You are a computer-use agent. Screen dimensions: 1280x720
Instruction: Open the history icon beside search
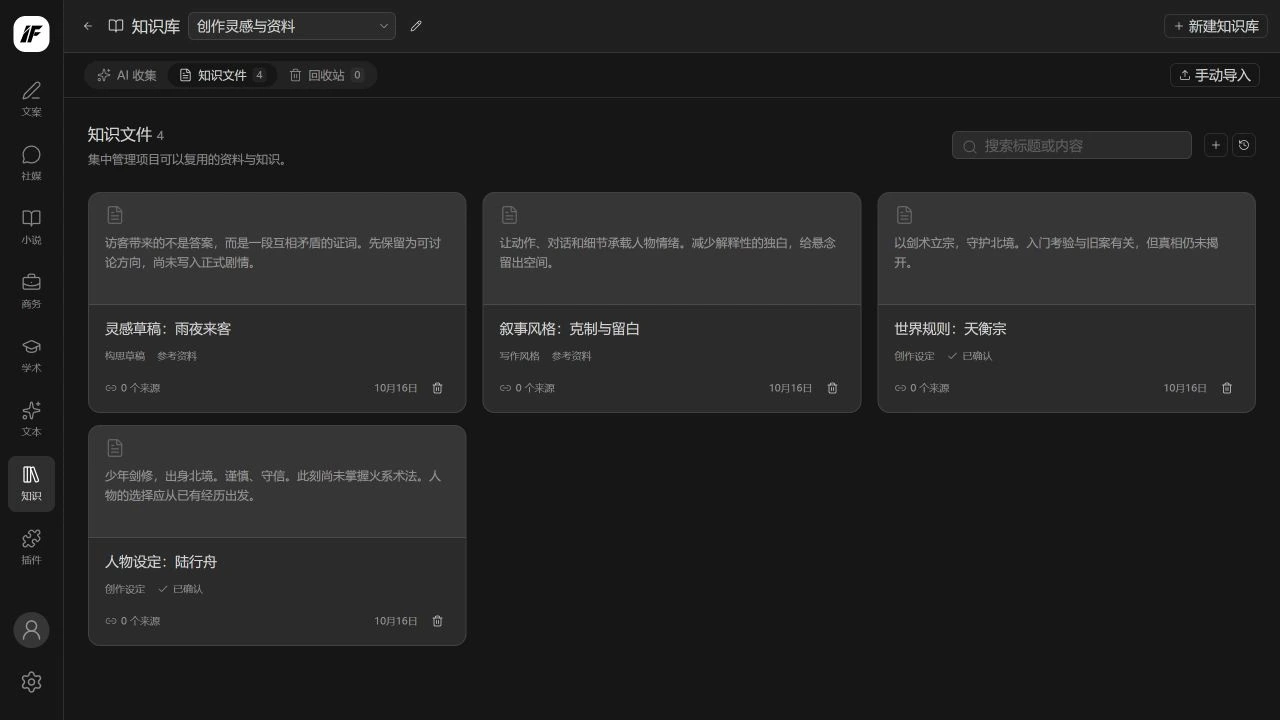(1244, 145)
